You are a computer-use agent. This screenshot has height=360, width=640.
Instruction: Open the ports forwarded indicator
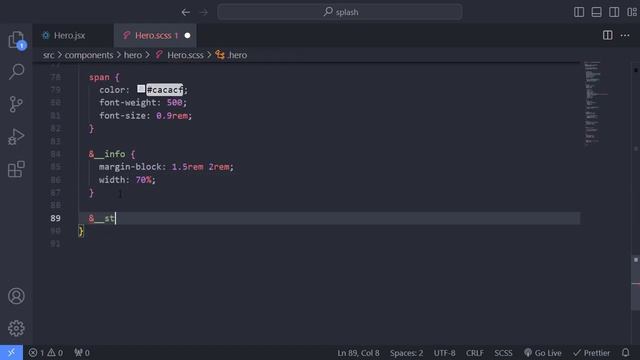point(82,353)
